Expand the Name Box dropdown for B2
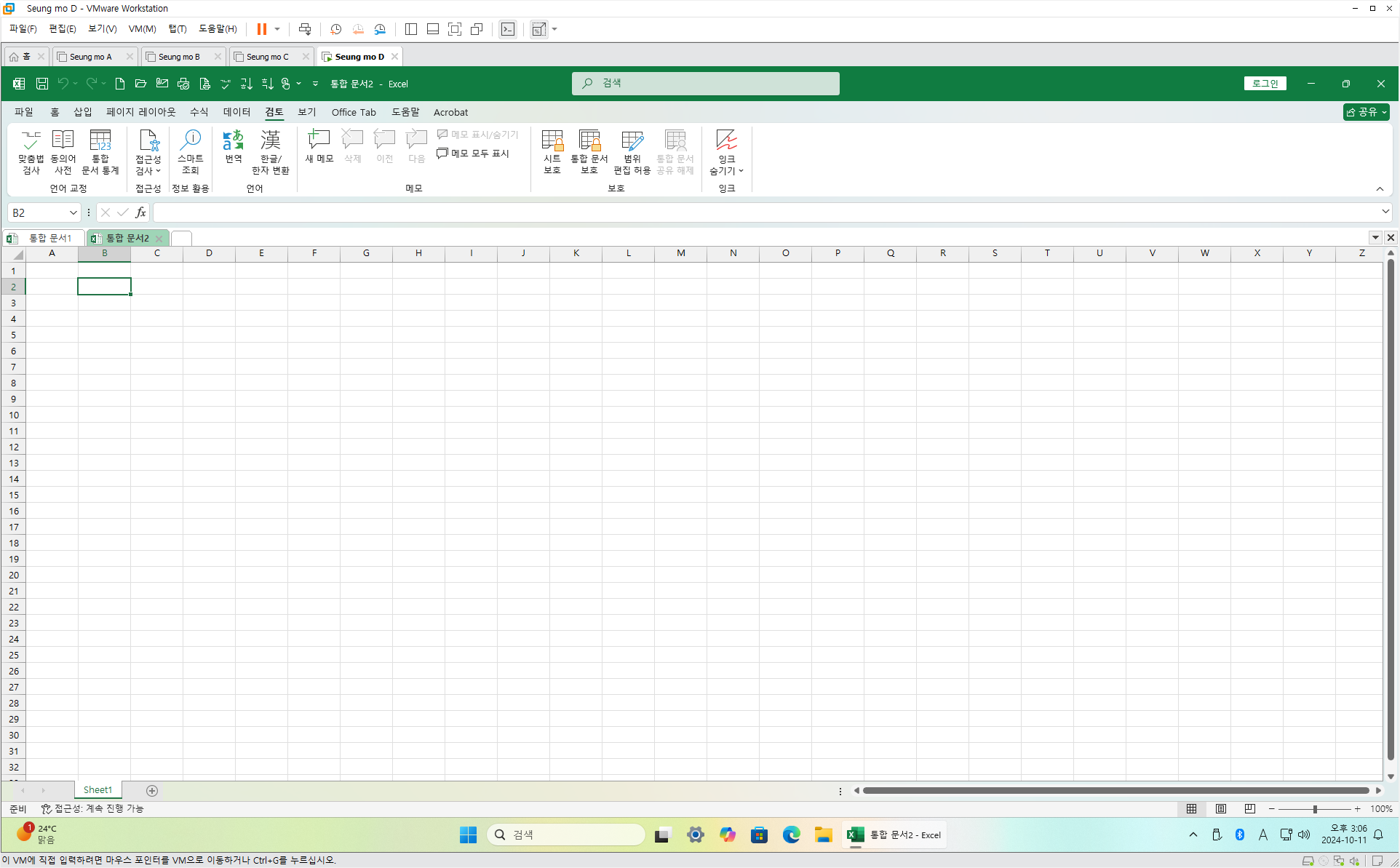 (x=73, y=212)
